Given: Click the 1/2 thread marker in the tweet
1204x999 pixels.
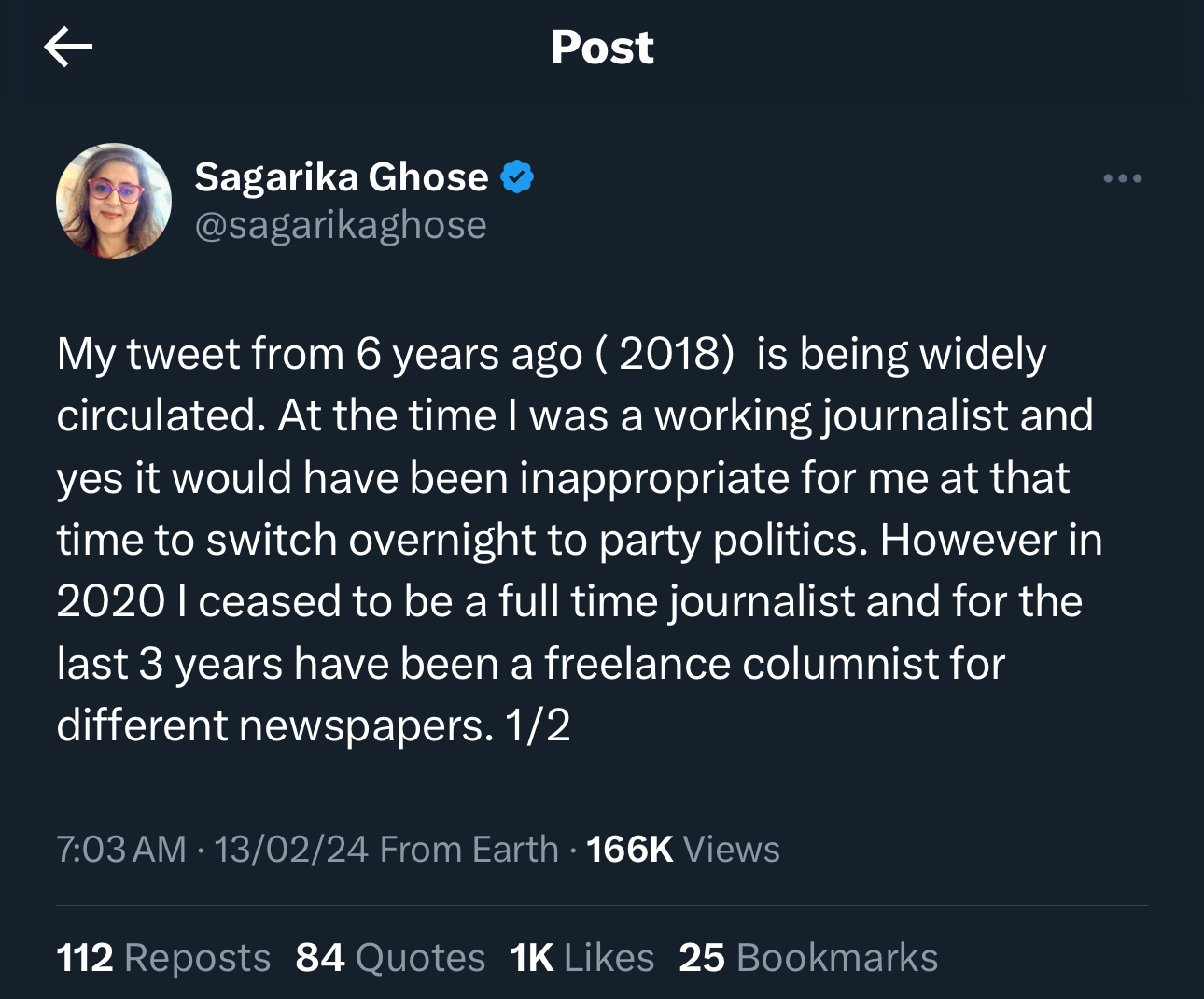Looking at the screenshot, I should 538,725.
